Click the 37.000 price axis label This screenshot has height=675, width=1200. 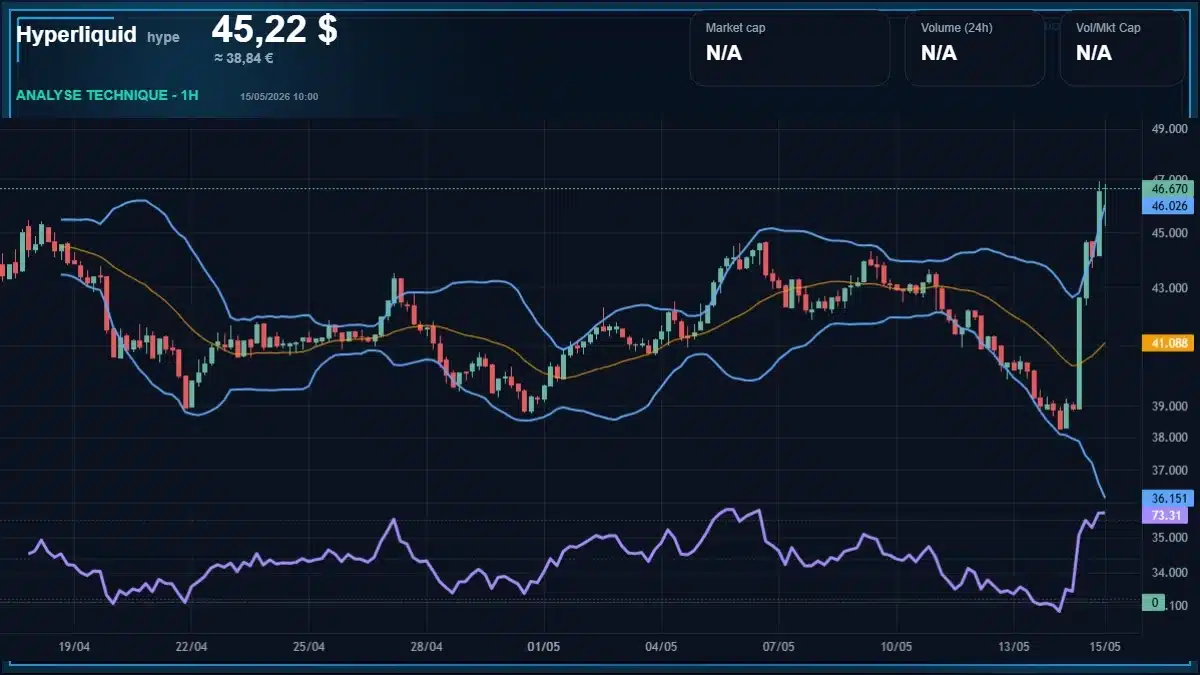[x=1169, y=470]
